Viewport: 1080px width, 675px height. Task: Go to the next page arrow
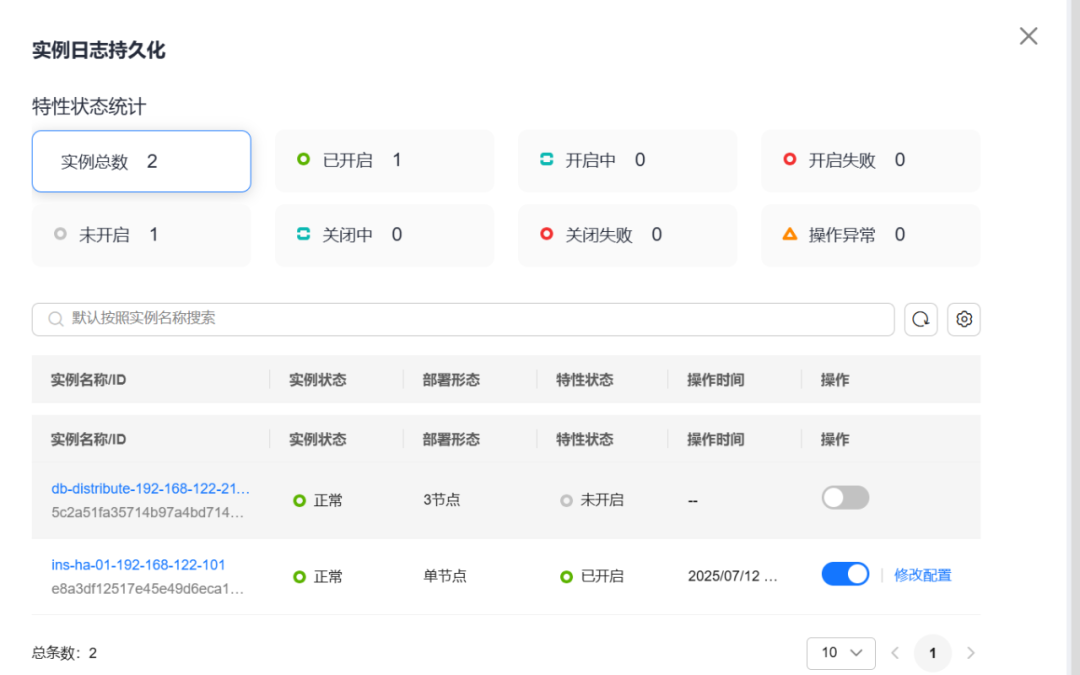click(970, 653)
